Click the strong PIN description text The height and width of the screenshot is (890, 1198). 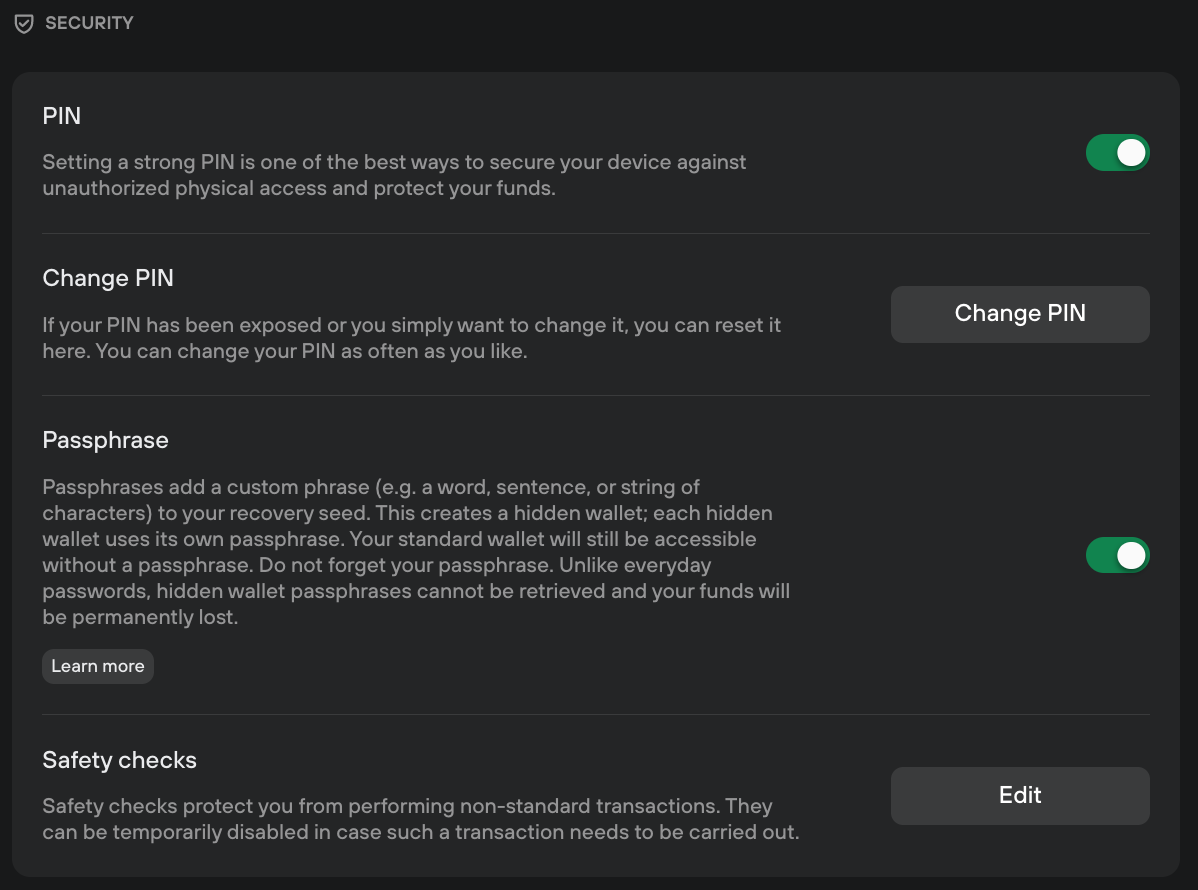click(394, 175)
